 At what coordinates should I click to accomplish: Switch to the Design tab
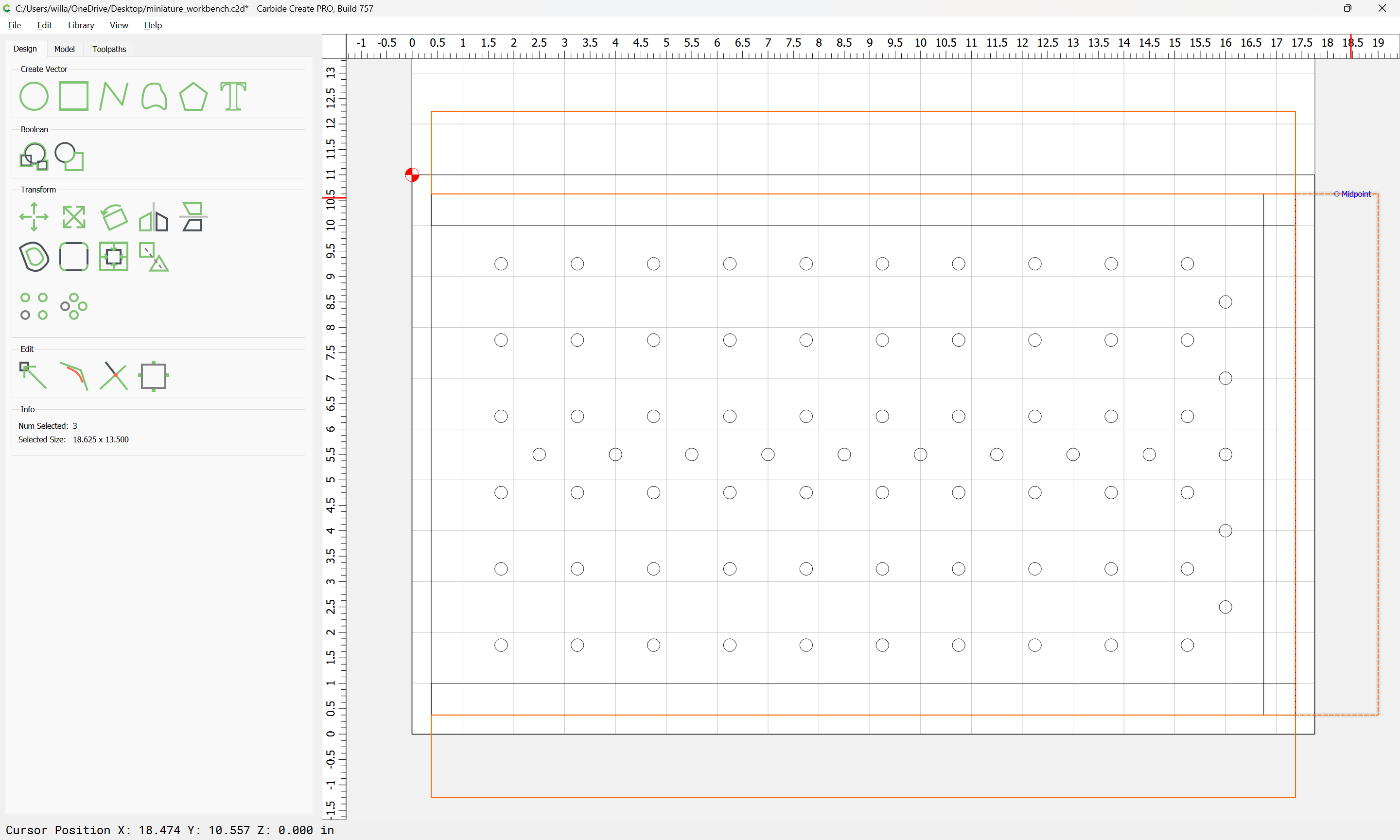(x=25, y=49)
